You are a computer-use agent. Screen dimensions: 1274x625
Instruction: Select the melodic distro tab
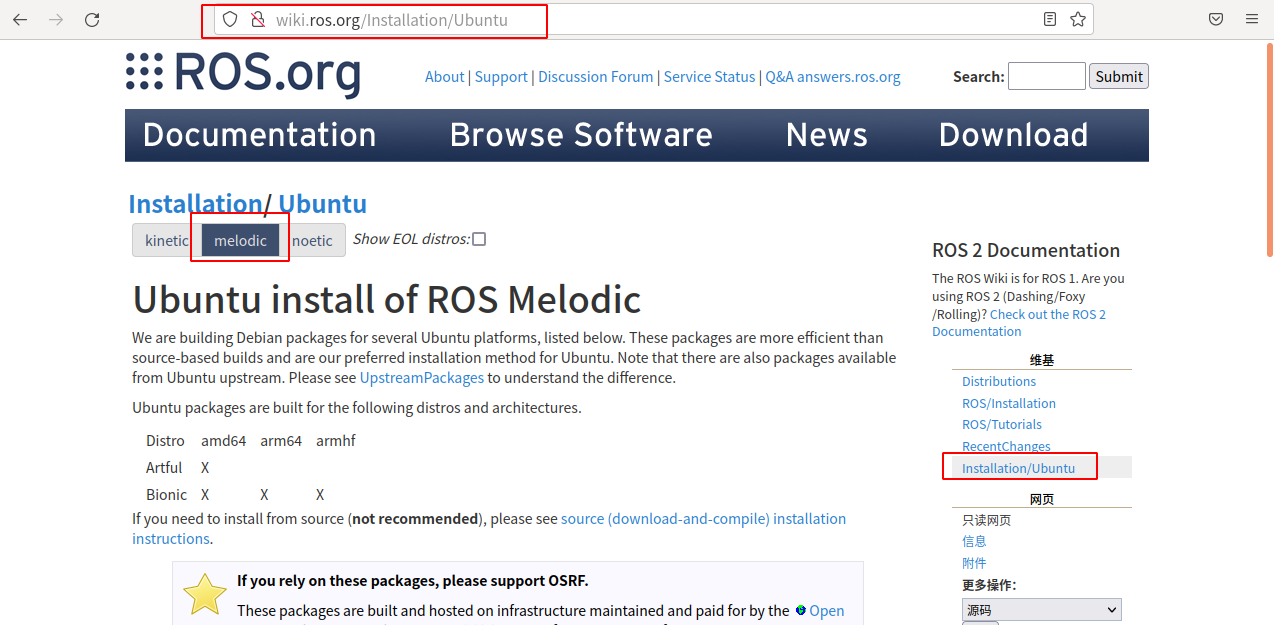(240, 240)
